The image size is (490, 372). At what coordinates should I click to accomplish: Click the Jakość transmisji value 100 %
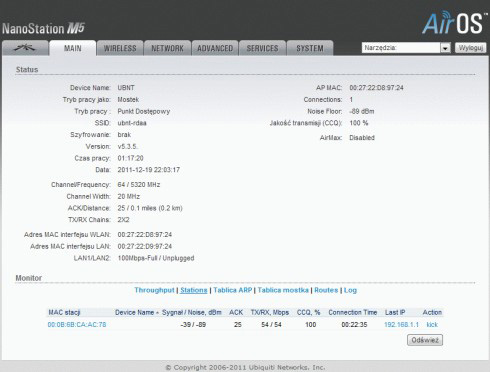[359, 123]
